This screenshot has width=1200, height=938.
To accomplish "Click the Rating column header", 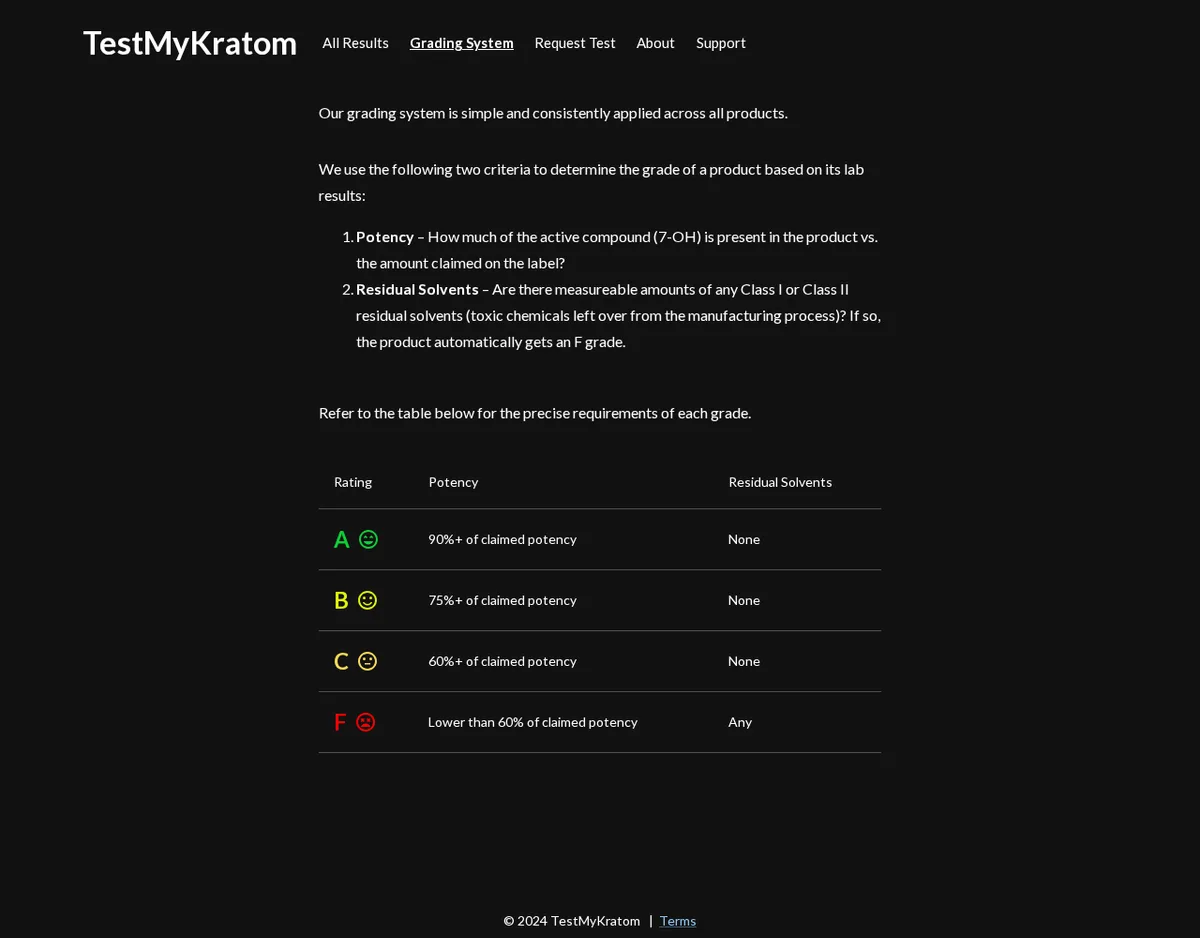I will 353,482.
